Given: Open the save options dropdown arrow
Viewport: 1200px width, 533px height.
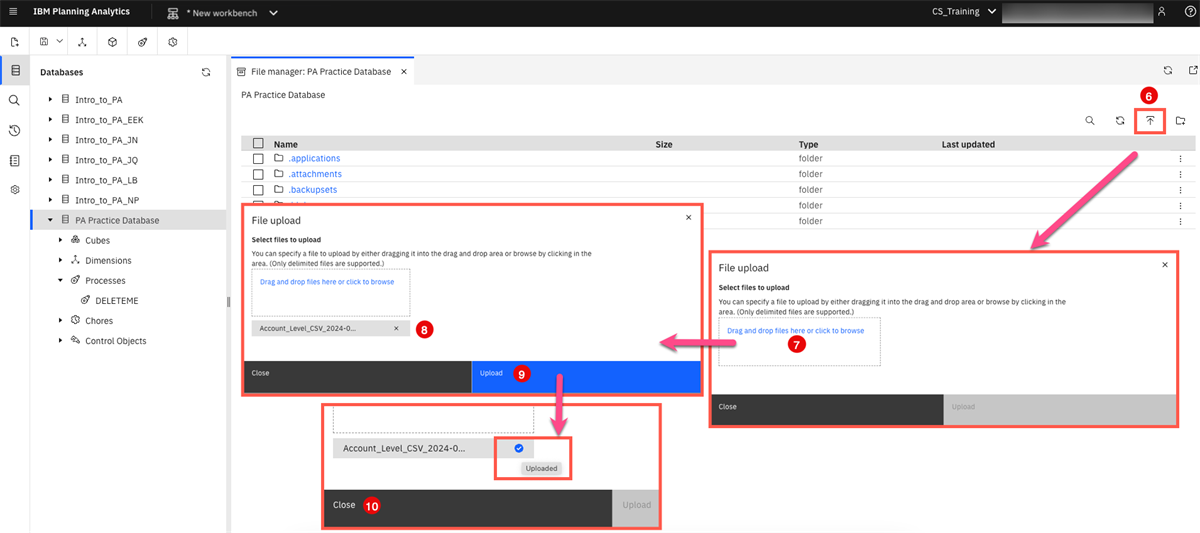Looking at the screenshot, I should pos(60,42).
